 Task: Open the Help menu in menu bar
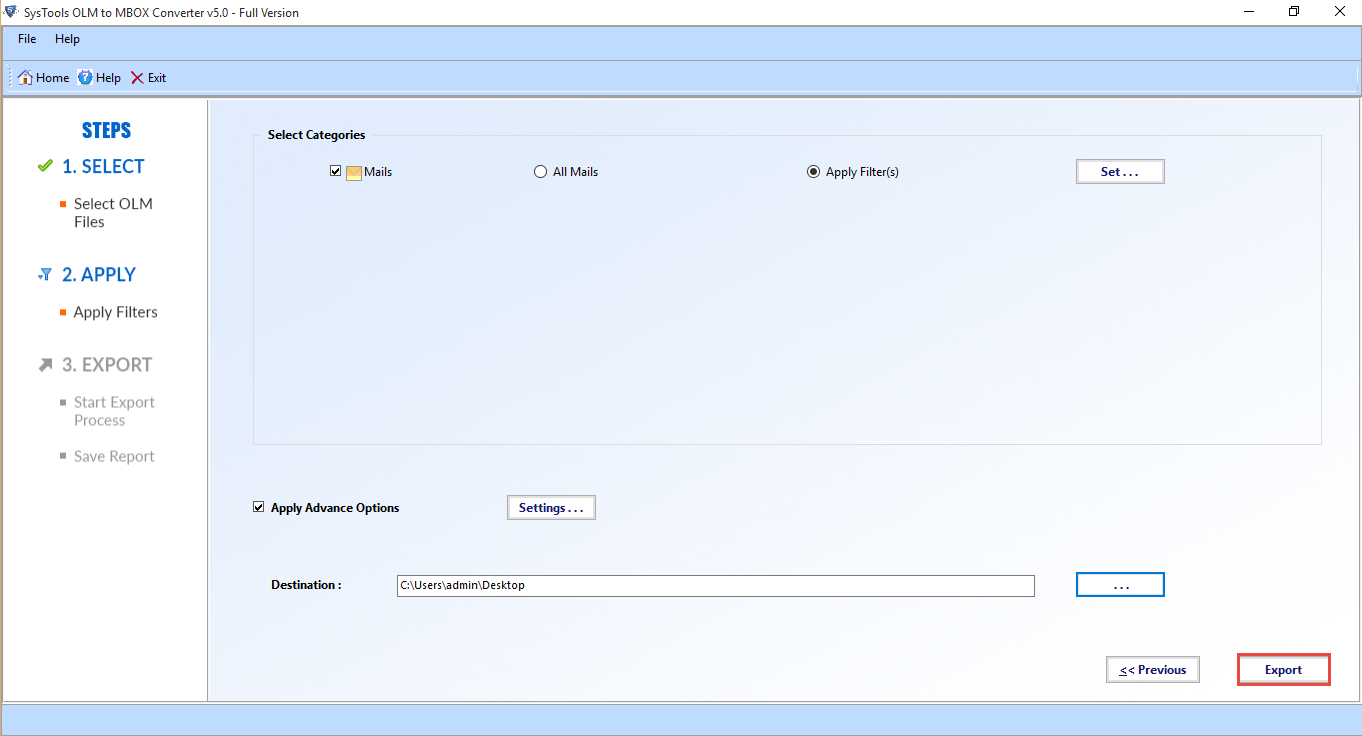tap(68, 39)
